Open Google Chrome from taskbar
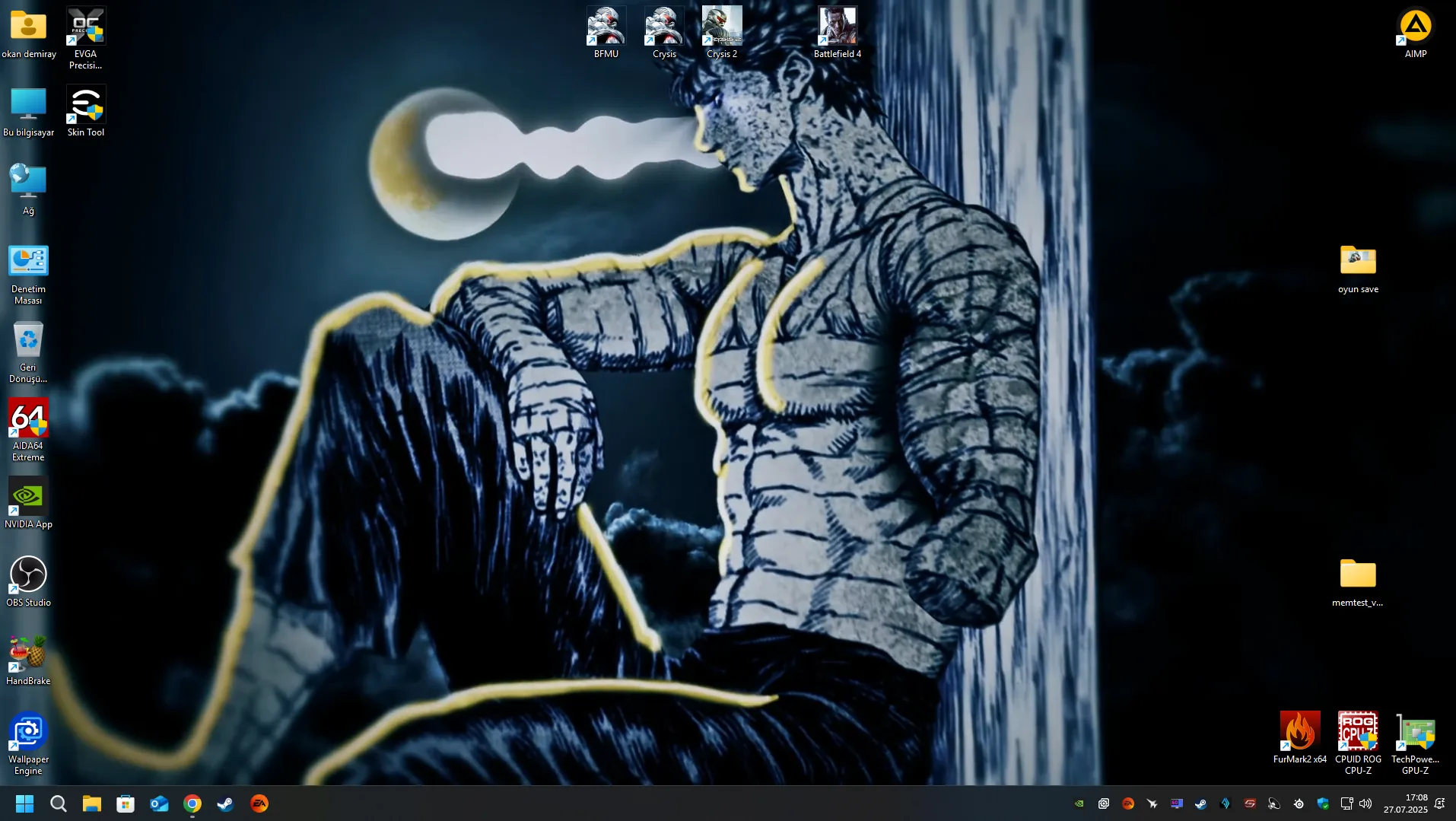This screenshot has width=1456, height=821. [192, 803]
